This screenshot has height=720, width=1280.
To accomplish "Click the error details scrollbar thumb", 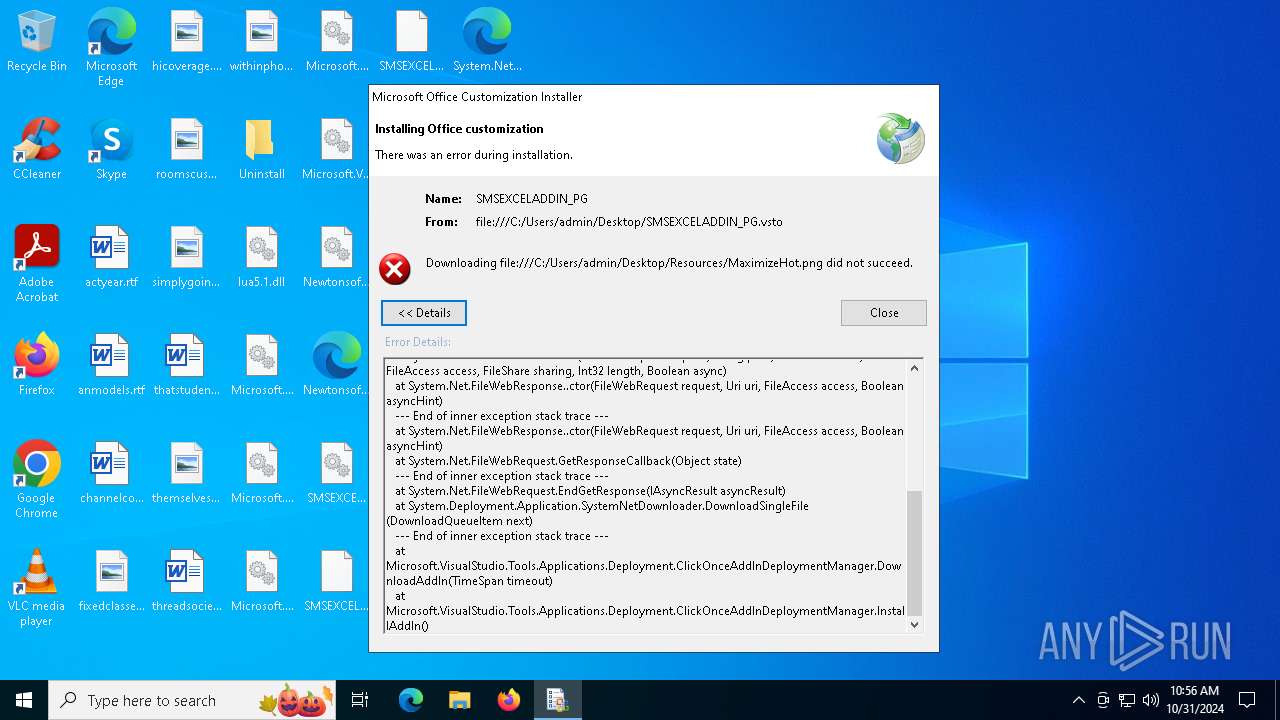I will point(914,553).
